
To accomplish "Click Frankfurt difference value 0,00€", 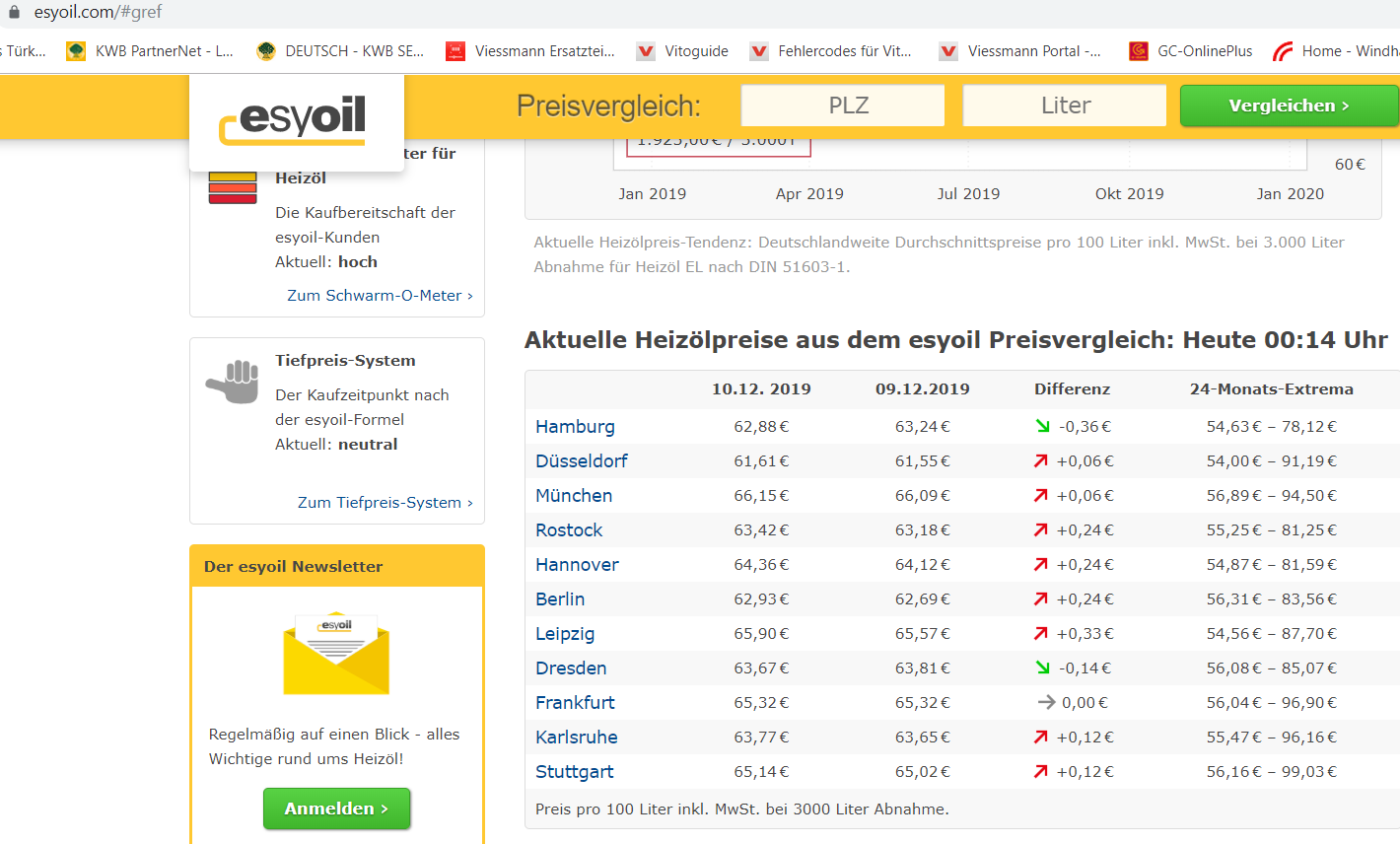I will point(1085,702).
